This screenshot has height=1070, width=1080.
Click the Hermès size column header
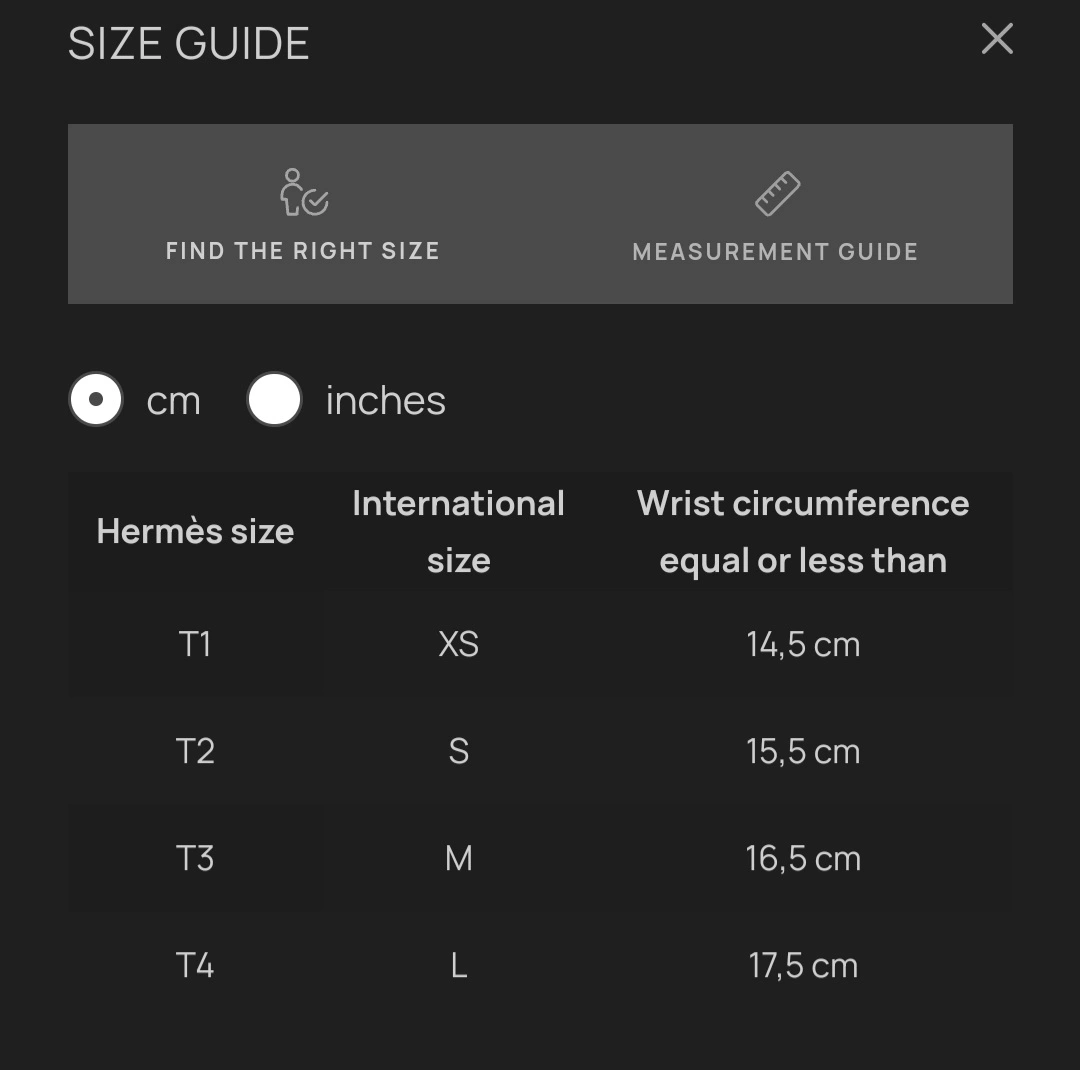pyautogui.click(x=195, y=532)
